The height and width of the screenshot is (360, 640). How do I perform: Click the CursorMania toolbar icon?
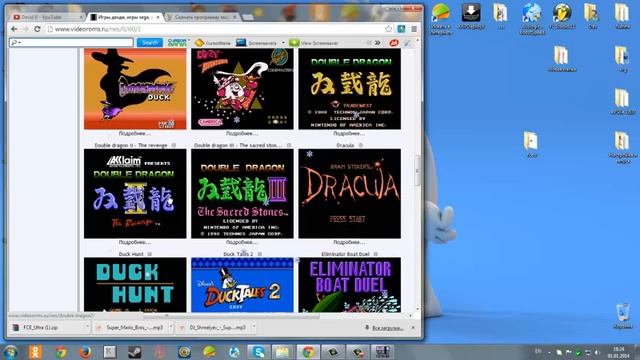(212, 42)
